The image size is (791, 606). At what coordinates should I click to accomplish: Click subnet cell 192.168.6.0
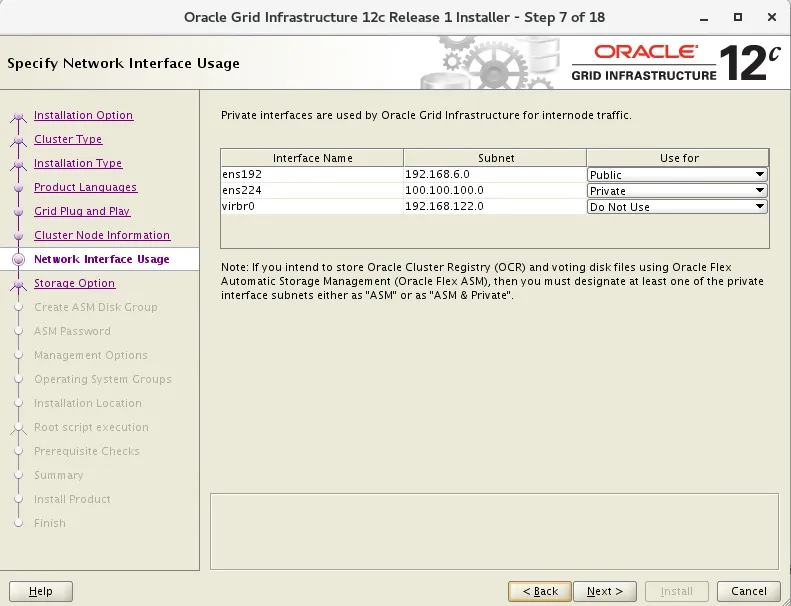point(495,174)
